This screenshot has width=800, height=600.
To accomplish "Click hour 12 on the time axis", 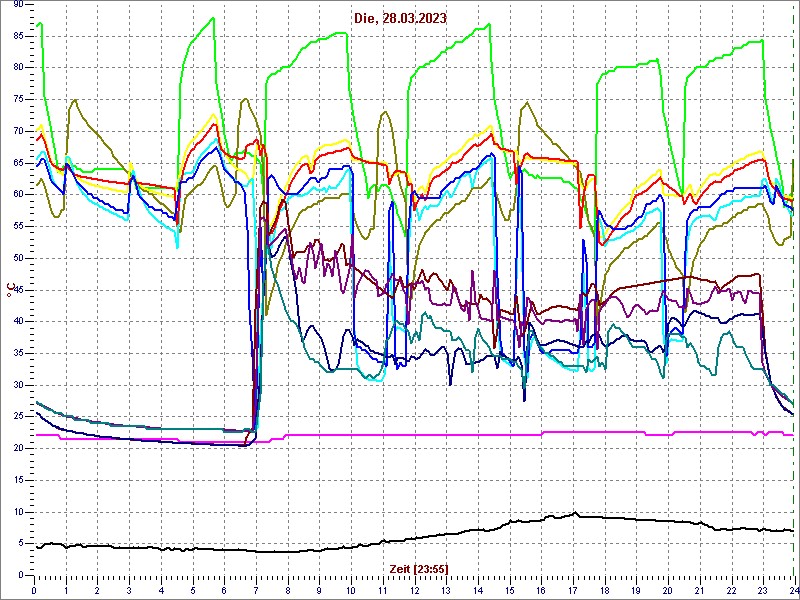I will pos(414,590).
